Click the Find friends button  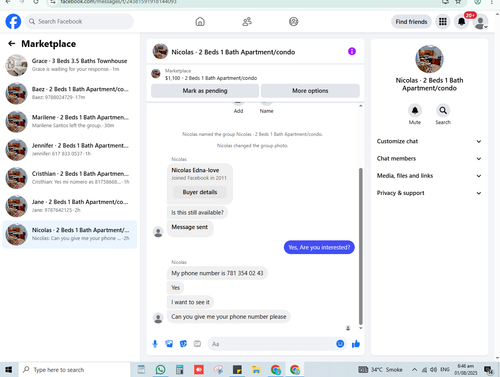[x=411, y=22]
